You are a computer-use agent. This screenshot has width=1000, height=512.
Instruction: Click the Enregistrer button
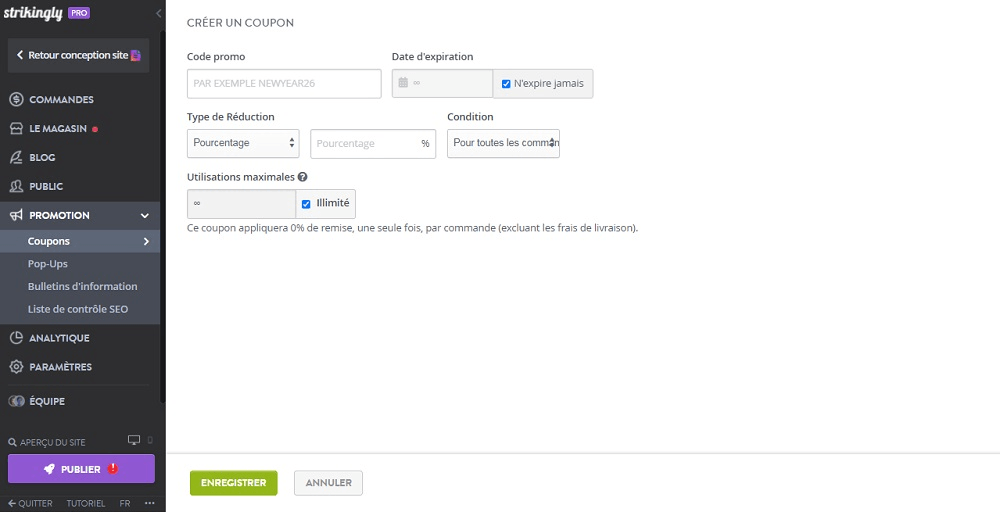coord(233,483)
